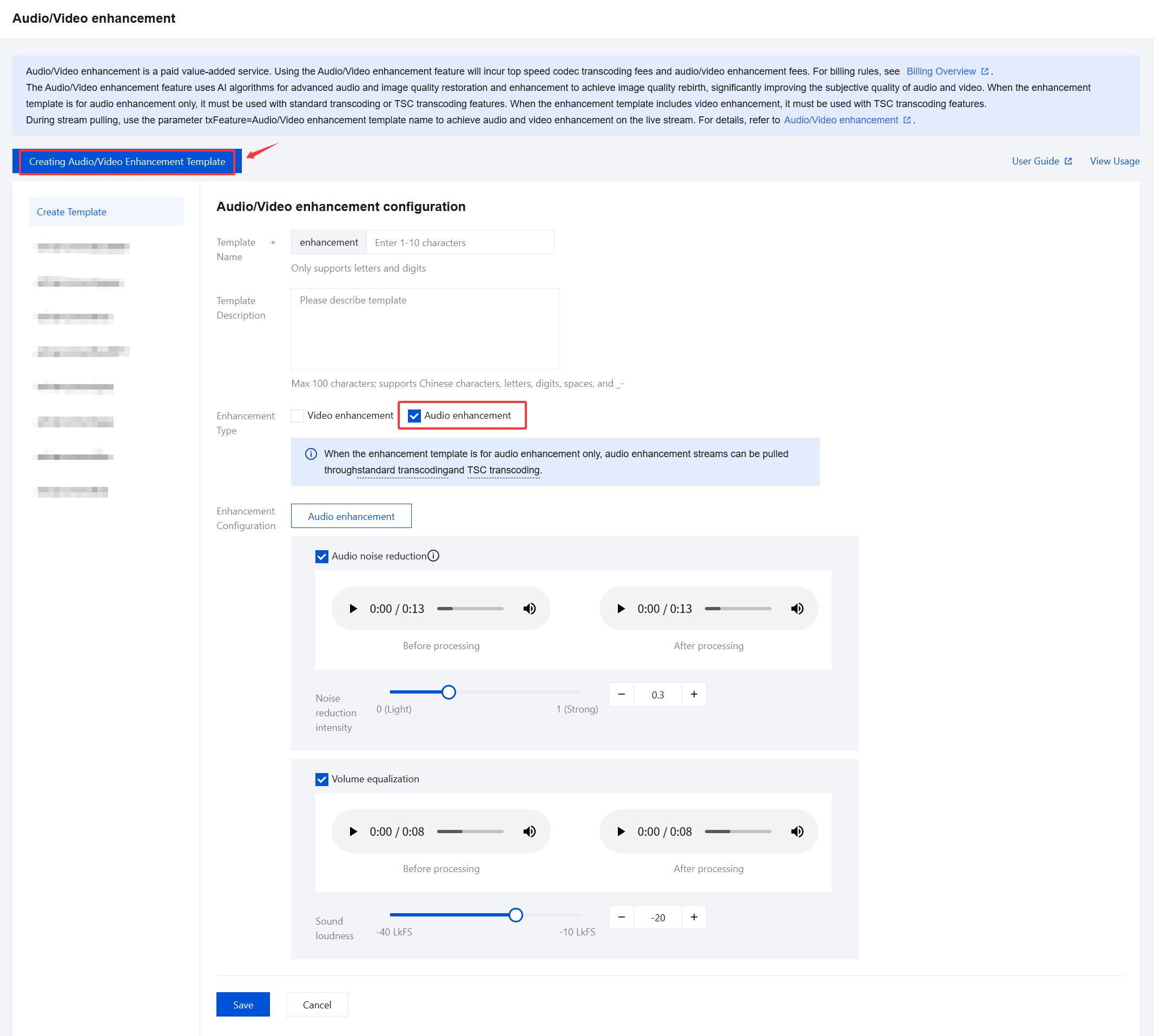Click the Sound loudness slider handle
This screenshot has width=1154, height=1036.
pyautogui.click(x=515, y=915)
